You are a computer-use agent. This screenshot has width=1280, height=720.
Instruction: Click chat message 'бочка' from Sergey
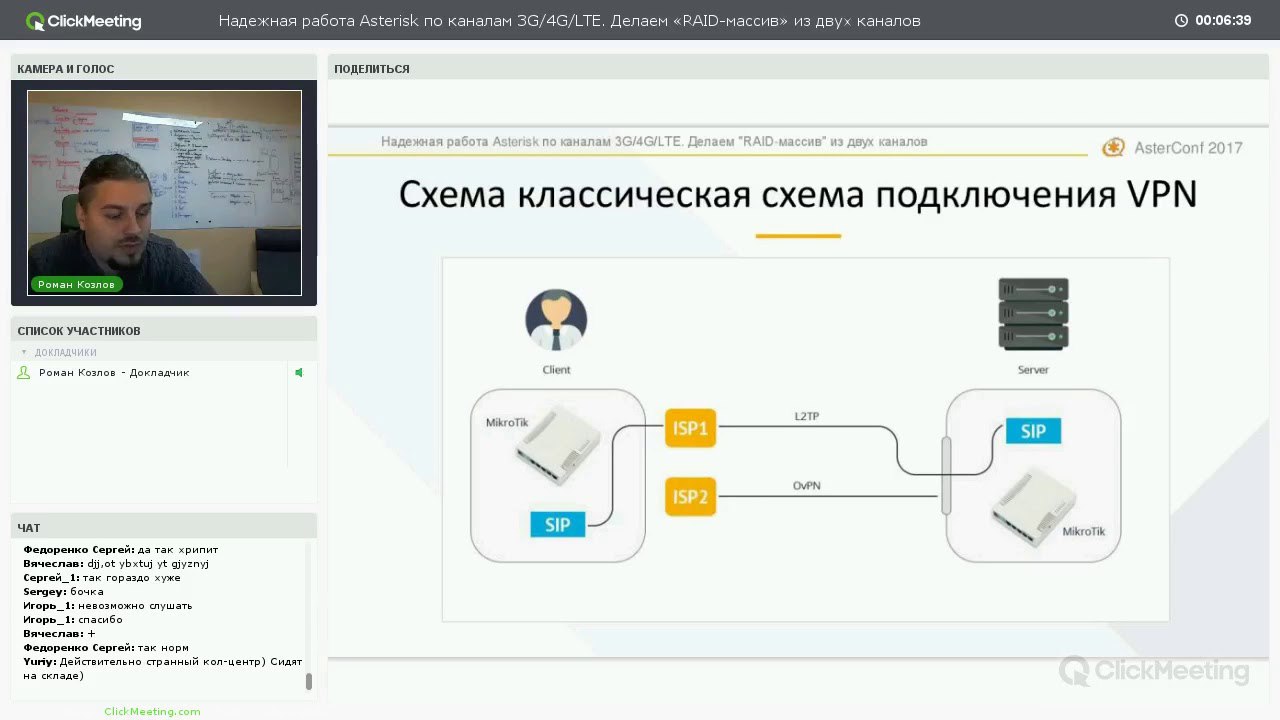tap(87, 591)
